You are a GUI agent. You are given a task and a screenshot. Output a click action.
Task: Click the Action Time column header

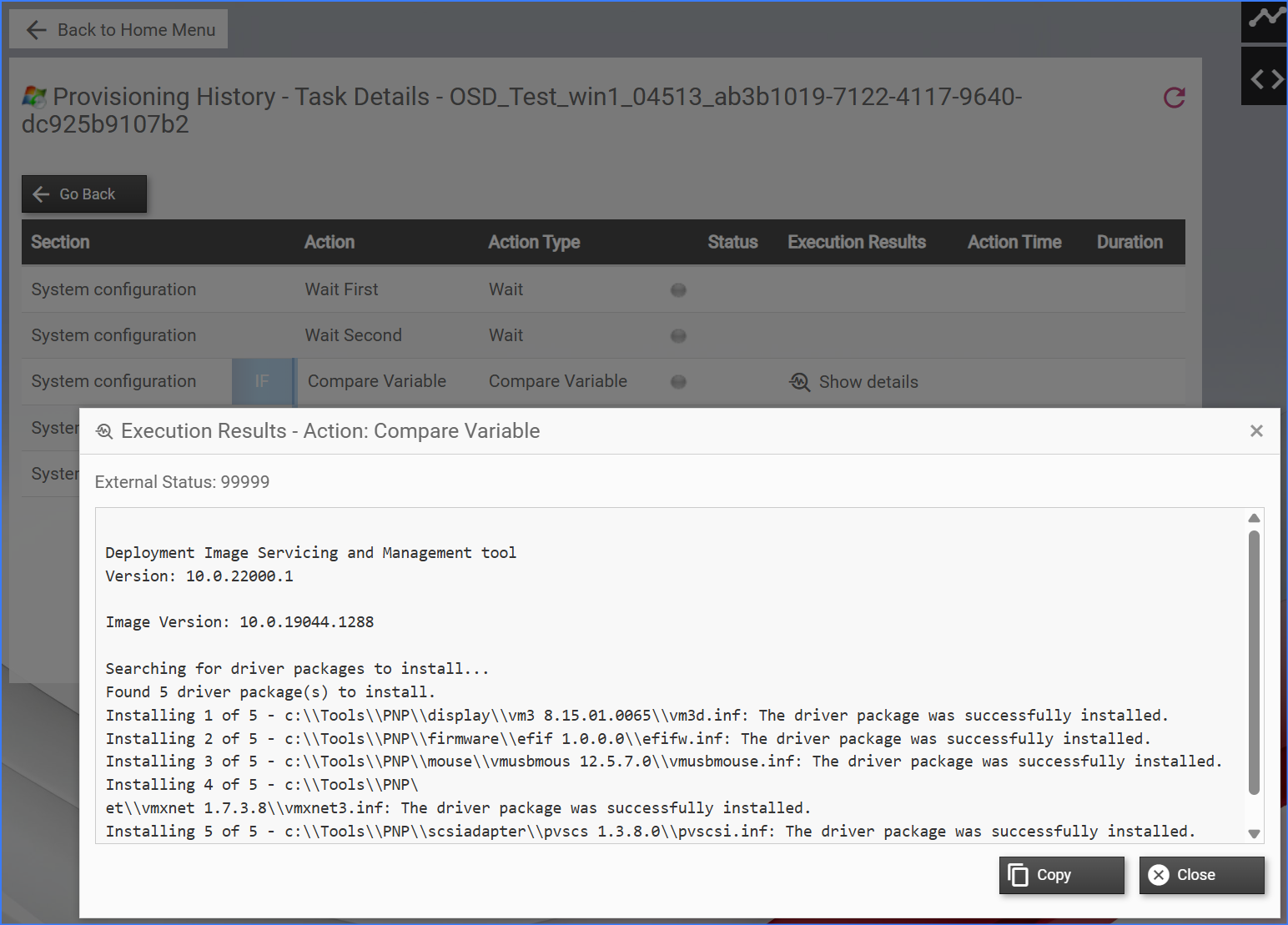1014,243
